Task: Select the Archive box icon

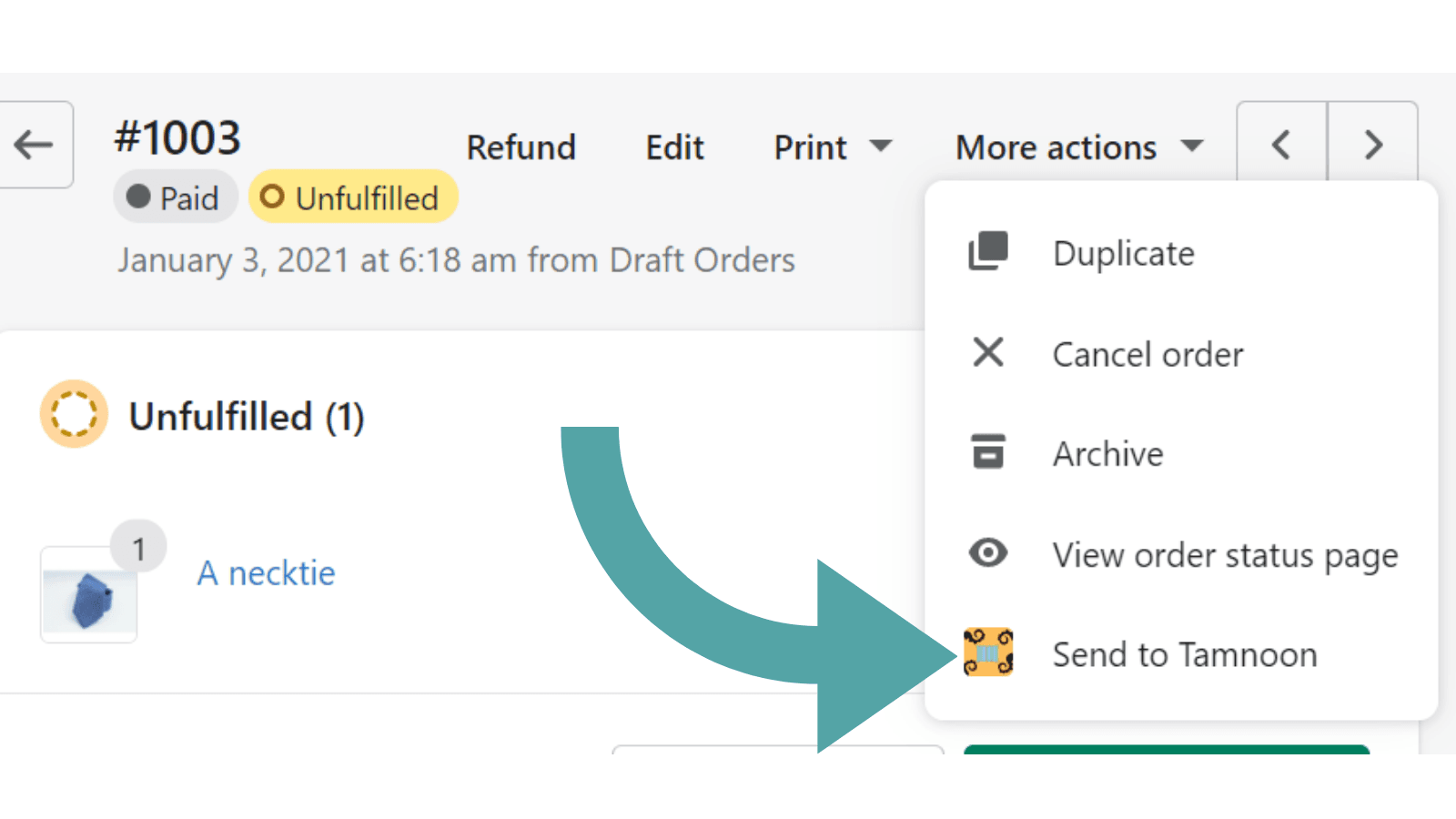Action: pyautogui.click(x=987, y=452)
